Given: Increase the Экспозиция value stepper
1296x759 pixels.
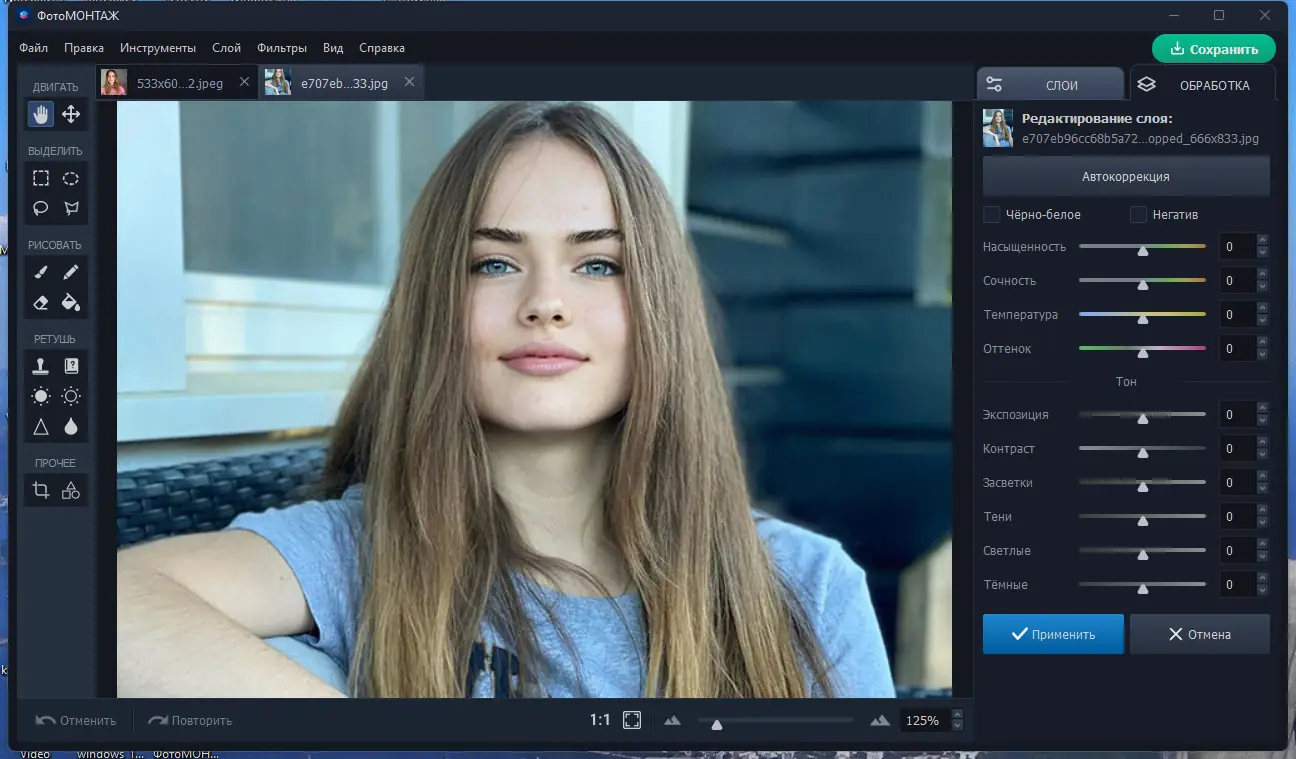Looking at the screenshot, I should coord(1262,408).
